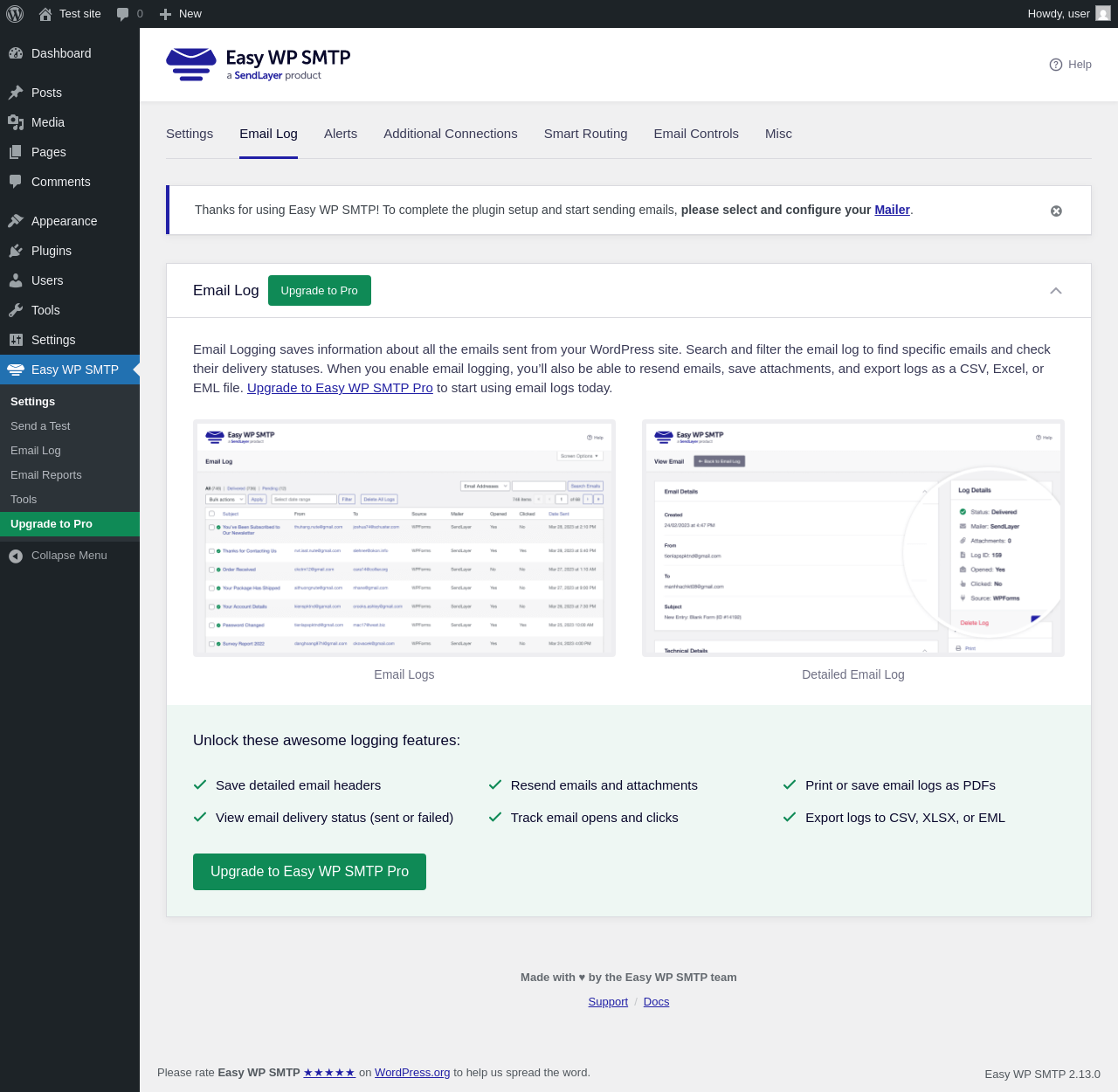Viewport: 1118px width, 1092px height.
Task: Open the user avatar in admin bar
Action: tap(1103, 14)
